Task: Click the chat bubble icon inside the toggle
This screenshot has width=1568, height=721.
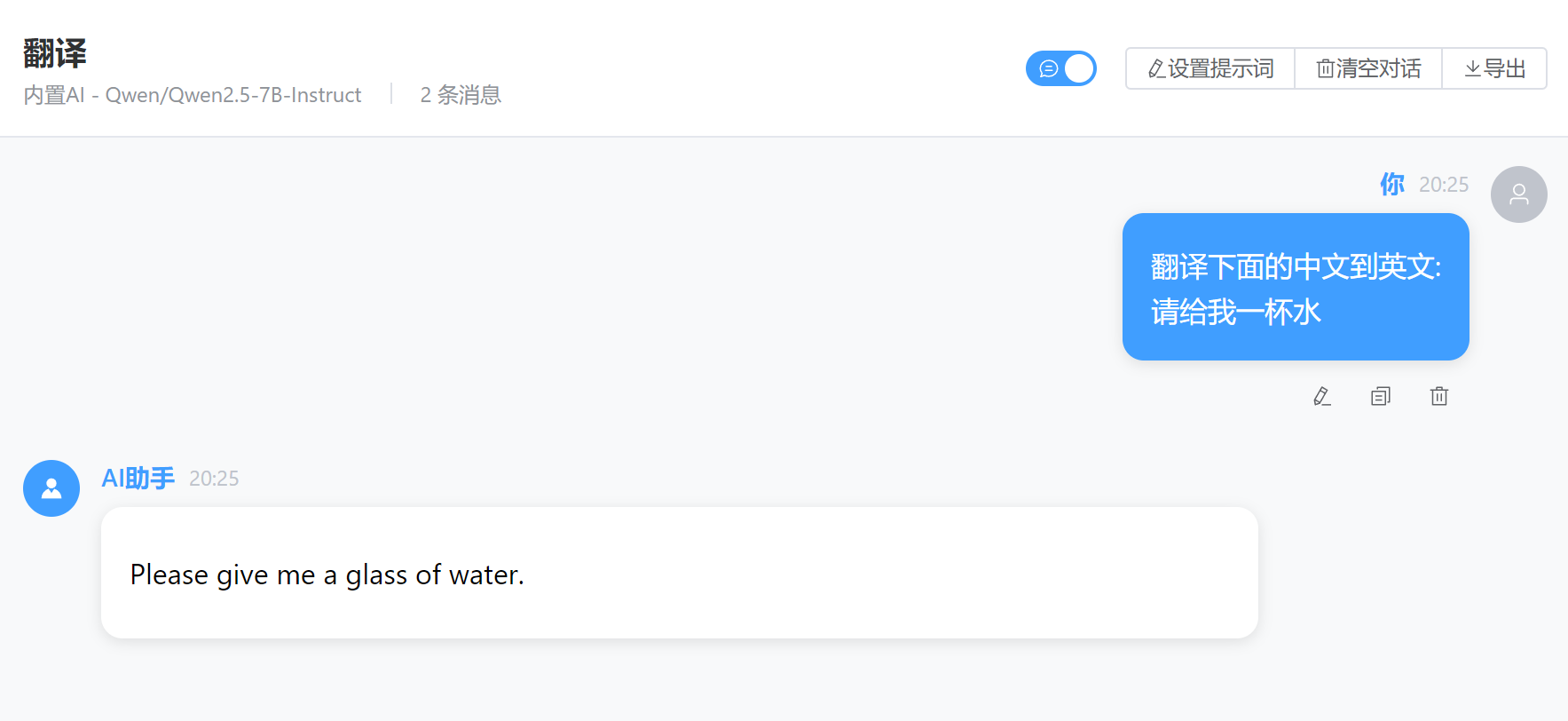Action: click(1048, 67)
